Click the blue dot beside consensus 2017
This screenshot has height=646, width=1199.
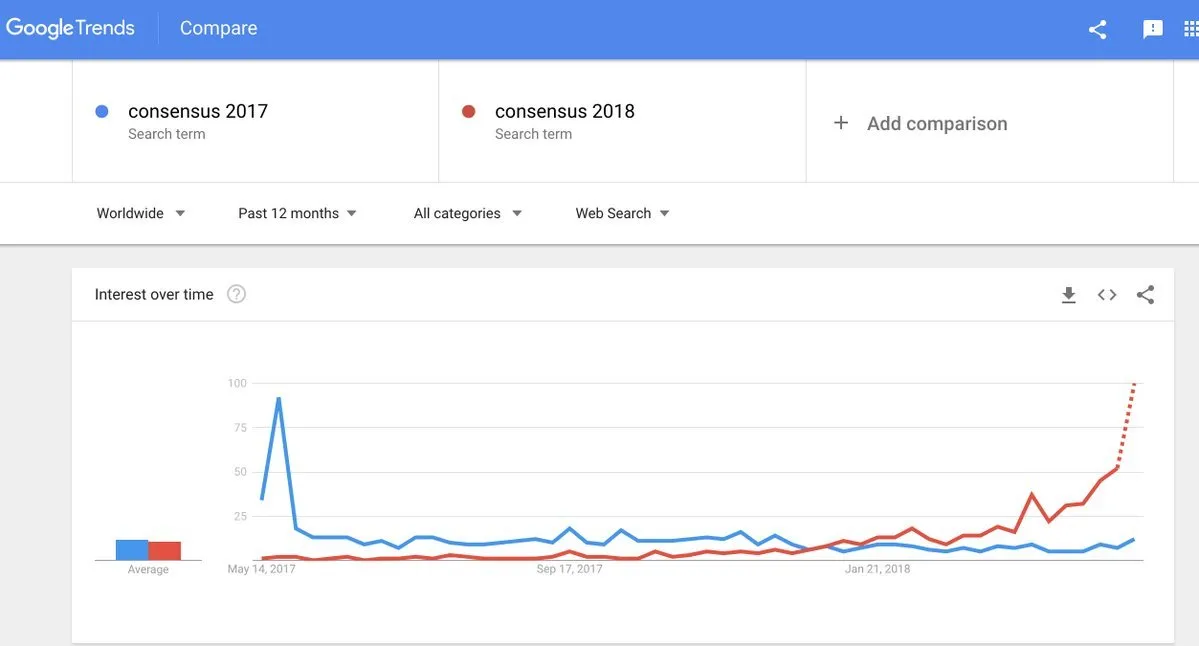(x=102, y=112)
